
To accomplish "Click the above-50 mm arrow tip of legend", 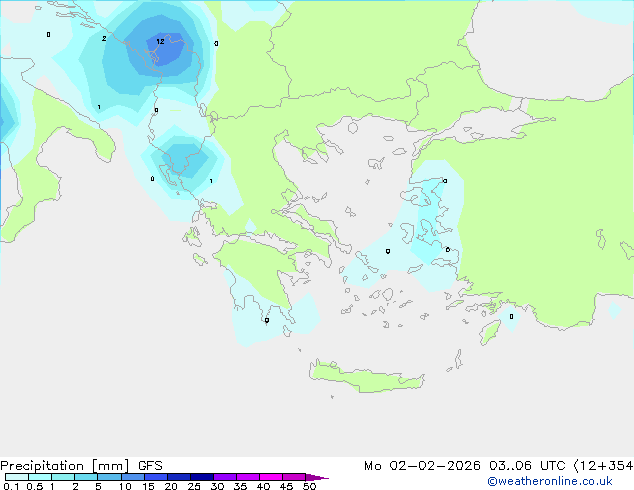I will pos(317,477).
